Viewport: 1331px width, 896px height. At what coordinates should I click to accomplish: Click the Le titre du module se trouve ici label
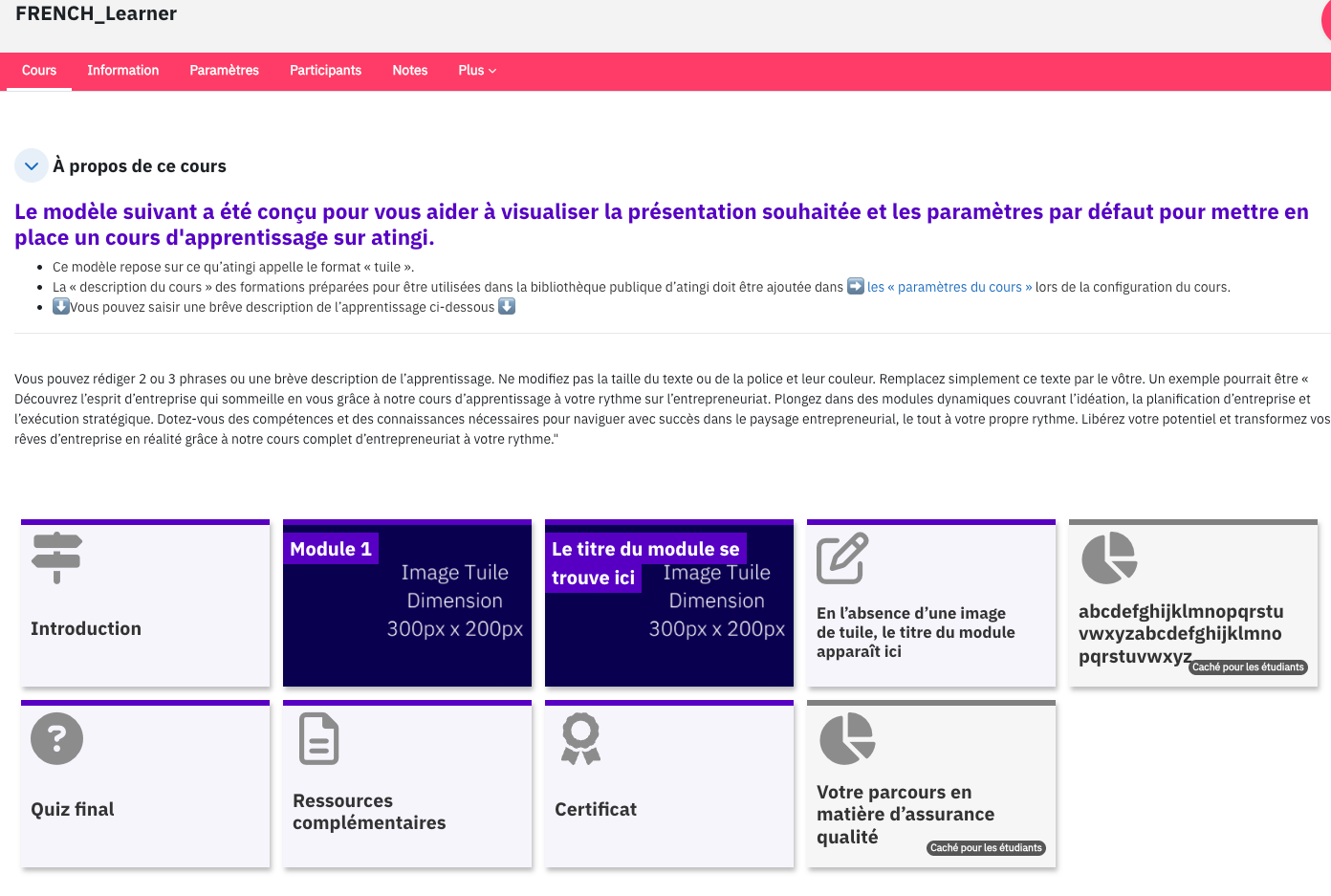pos(645,563)
